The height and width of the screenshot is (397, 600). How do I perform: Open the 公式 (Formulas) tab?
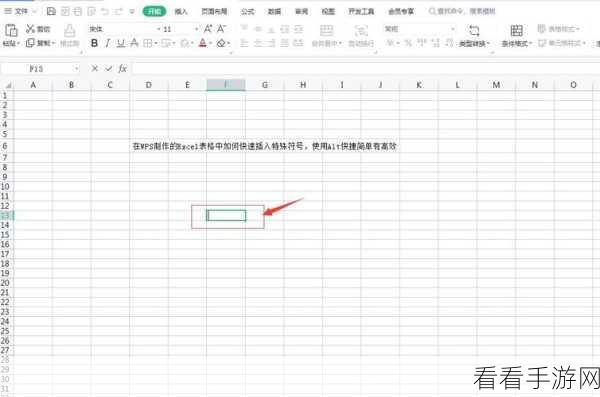point(247,11)
